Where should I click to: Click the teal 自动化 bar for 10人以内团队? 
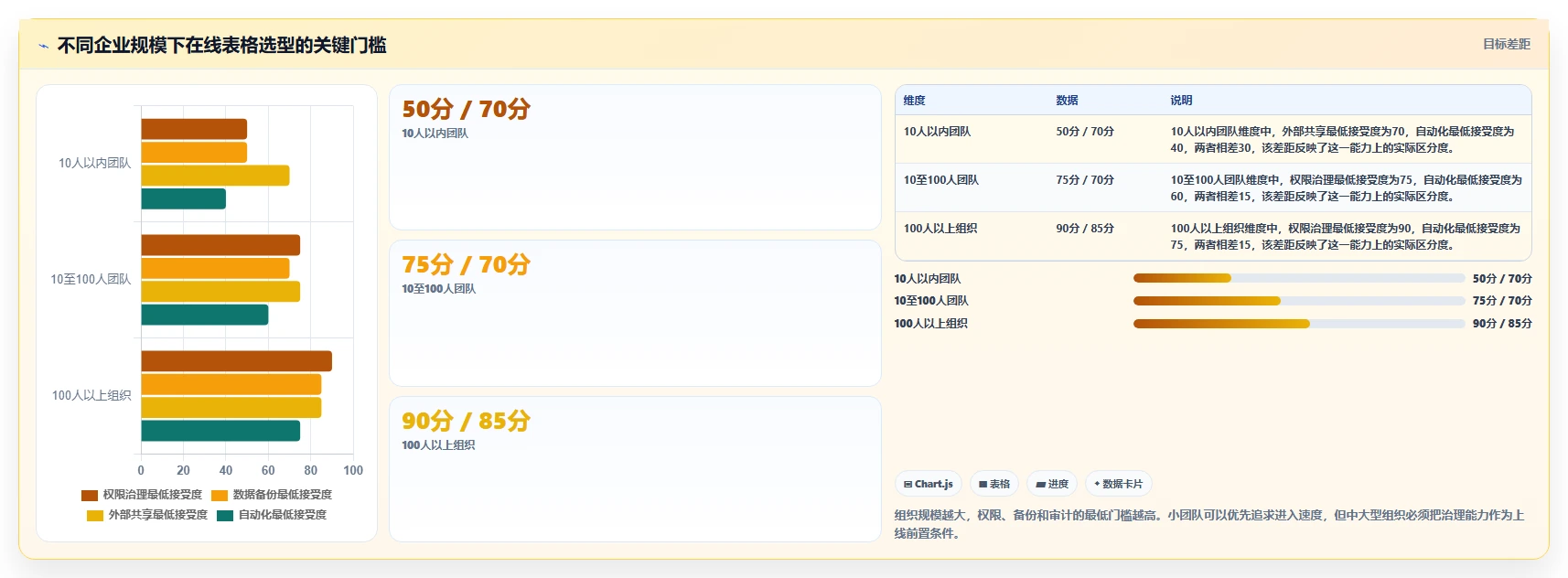183,198
